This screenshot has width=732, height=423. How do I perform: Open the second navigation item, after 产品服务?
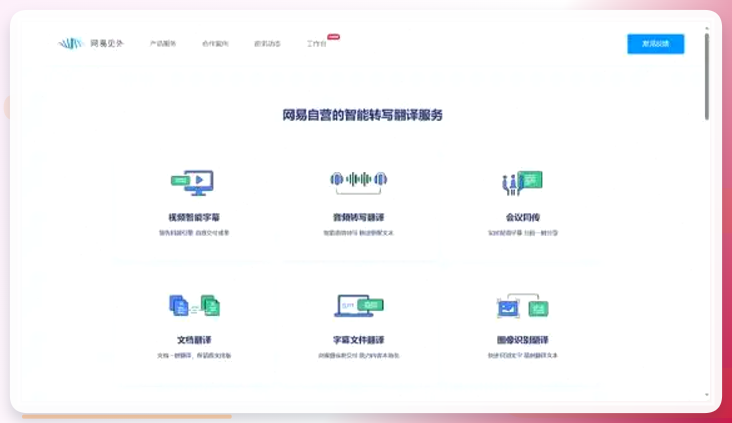pos(215,43)
